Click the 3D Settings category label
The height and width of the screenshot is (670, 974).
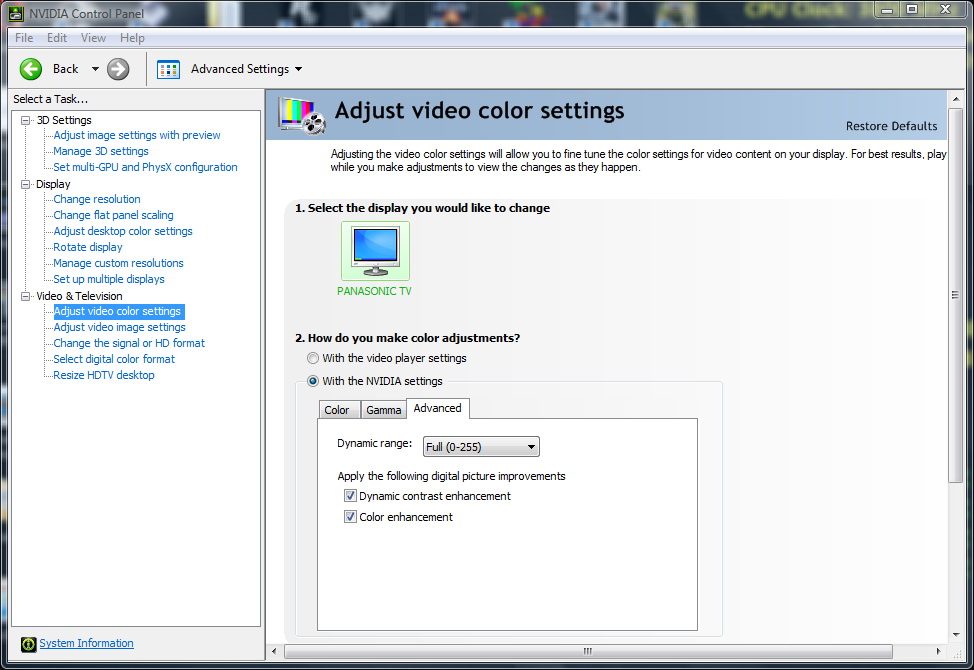pyautogui.click(x=64, y=120)
